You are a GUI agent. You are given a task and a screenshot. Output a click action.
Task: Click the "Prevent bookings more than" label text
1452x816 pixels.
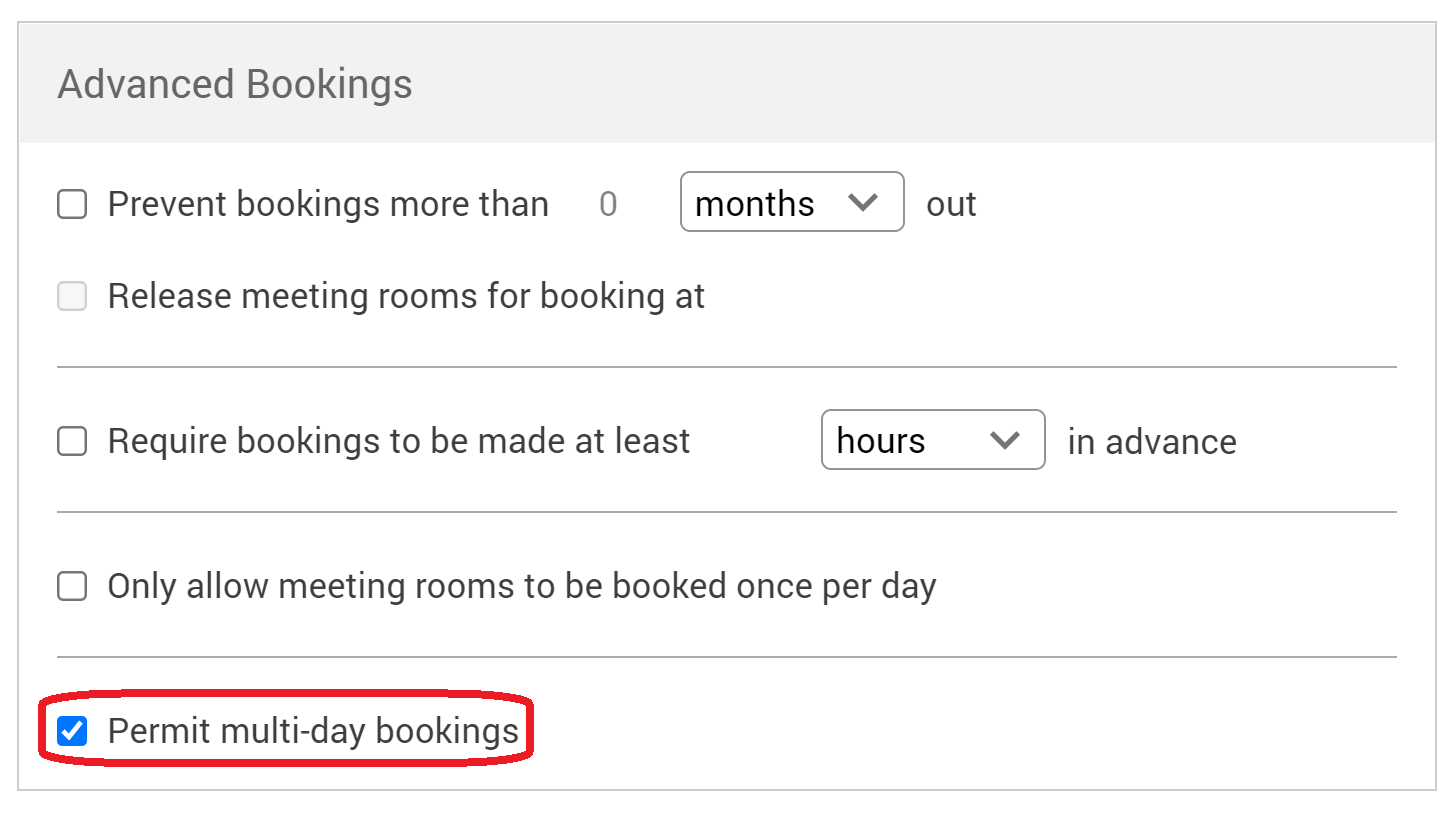click(328, 205)
